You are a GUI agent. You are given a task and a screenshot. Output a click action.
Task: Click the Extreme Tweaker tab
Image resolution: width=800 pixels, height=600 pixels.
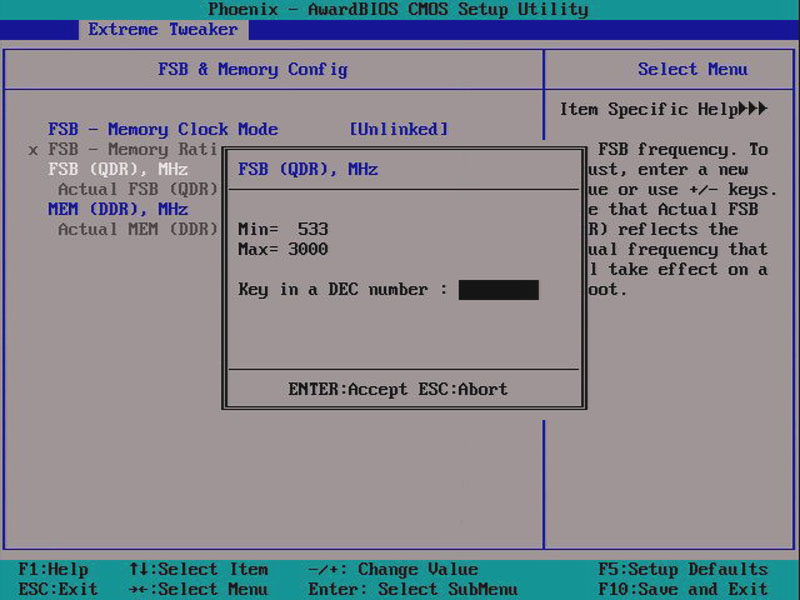162,29
